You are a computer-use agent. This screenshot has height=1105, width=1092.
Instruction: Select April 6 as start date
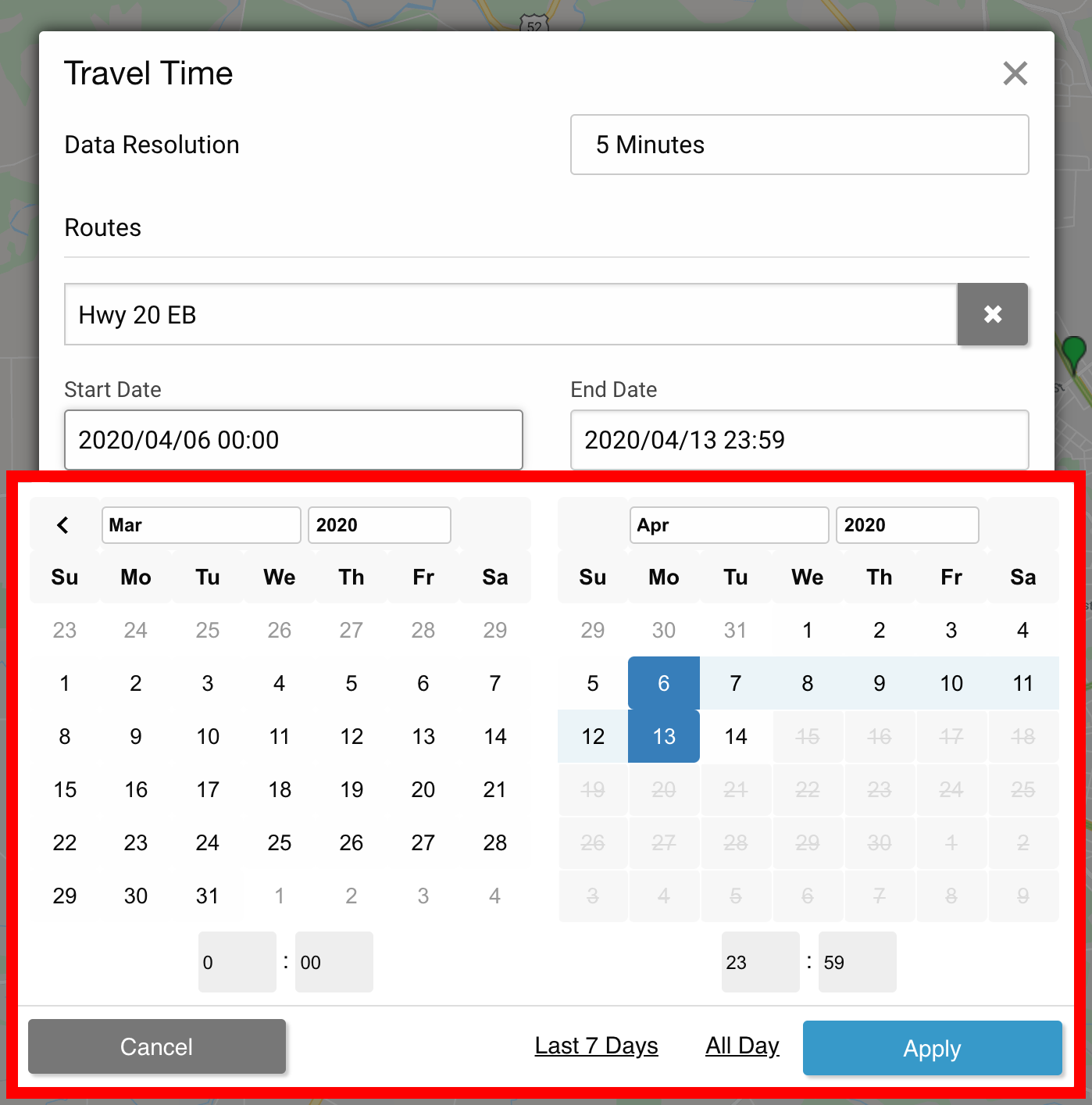(663, 682)
